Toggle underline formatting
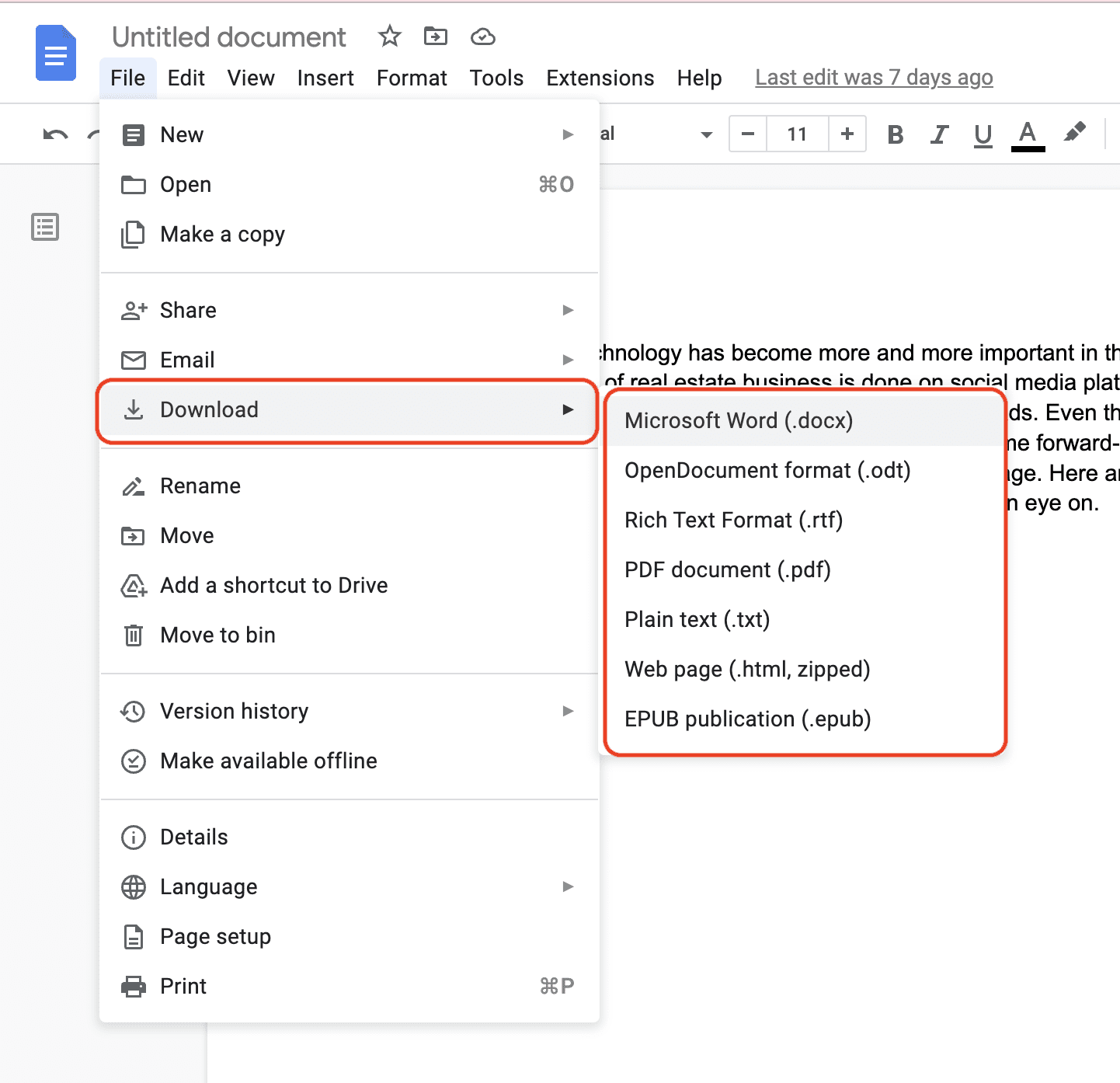 pyautogui.click(x=983, y=134)
